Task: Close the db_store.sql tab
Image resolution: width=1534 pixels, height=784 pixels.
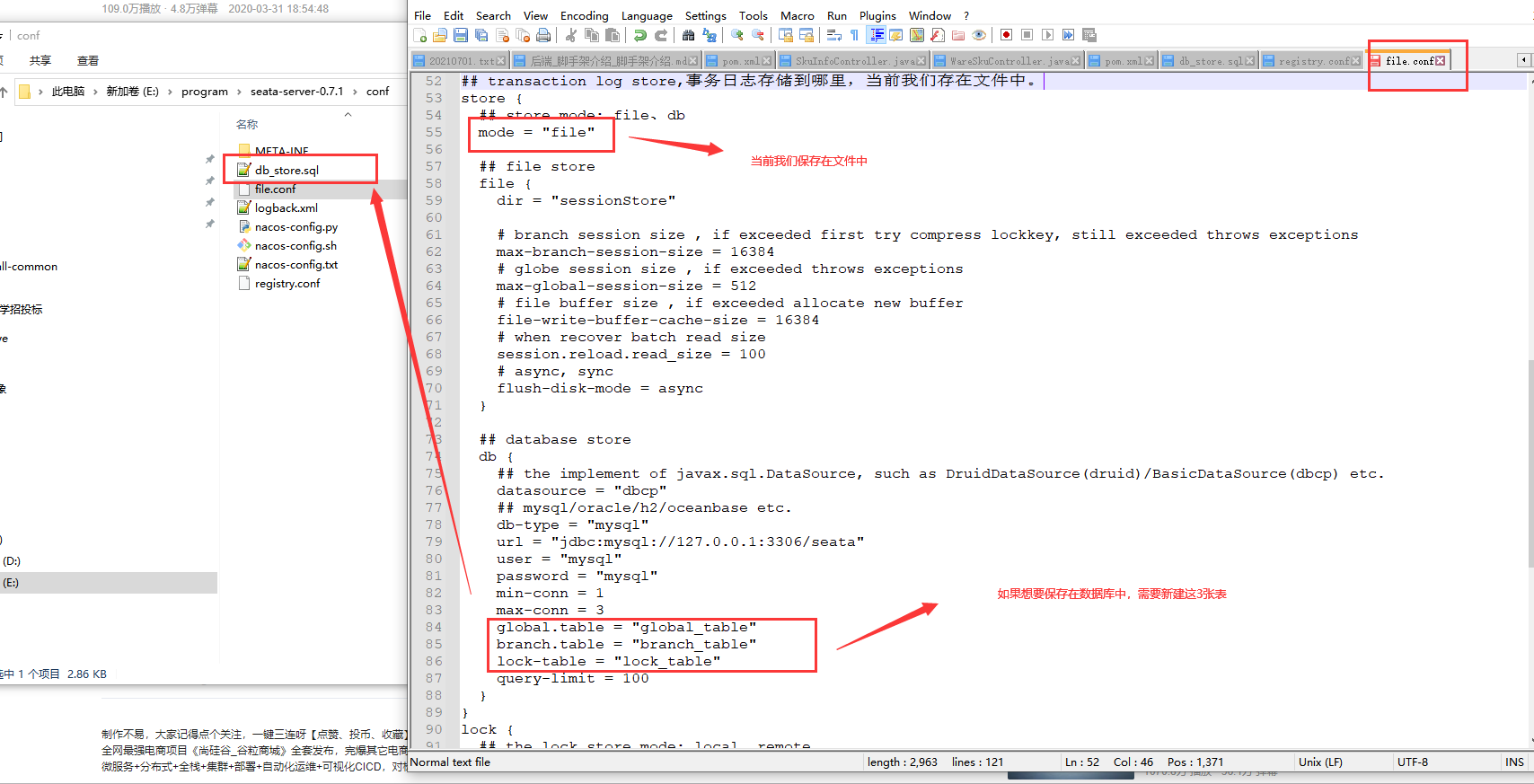Action: tap(1251, 61)
